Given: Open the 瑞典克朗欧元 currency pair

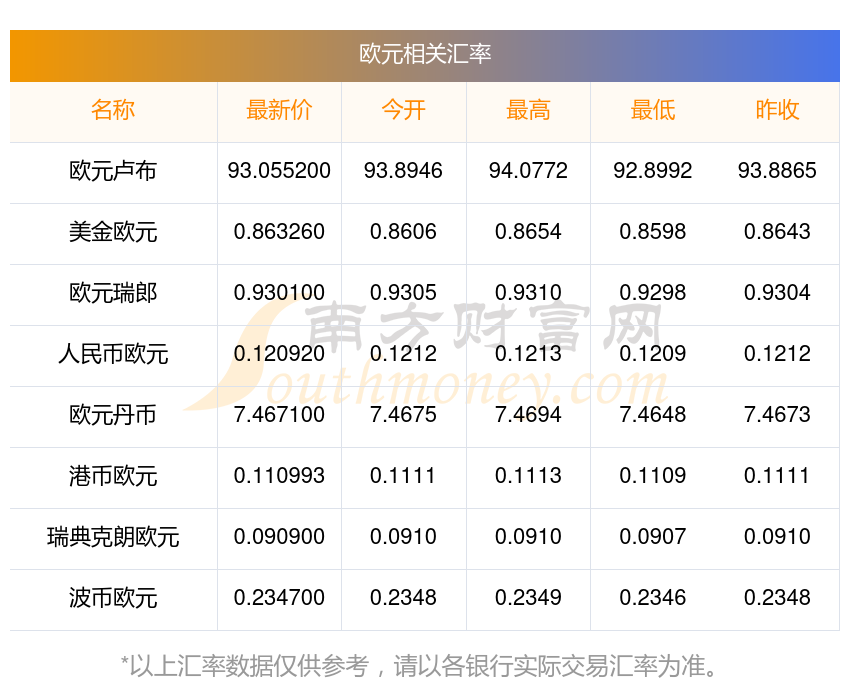Looking at the screenshot, I should click(113, 537).
